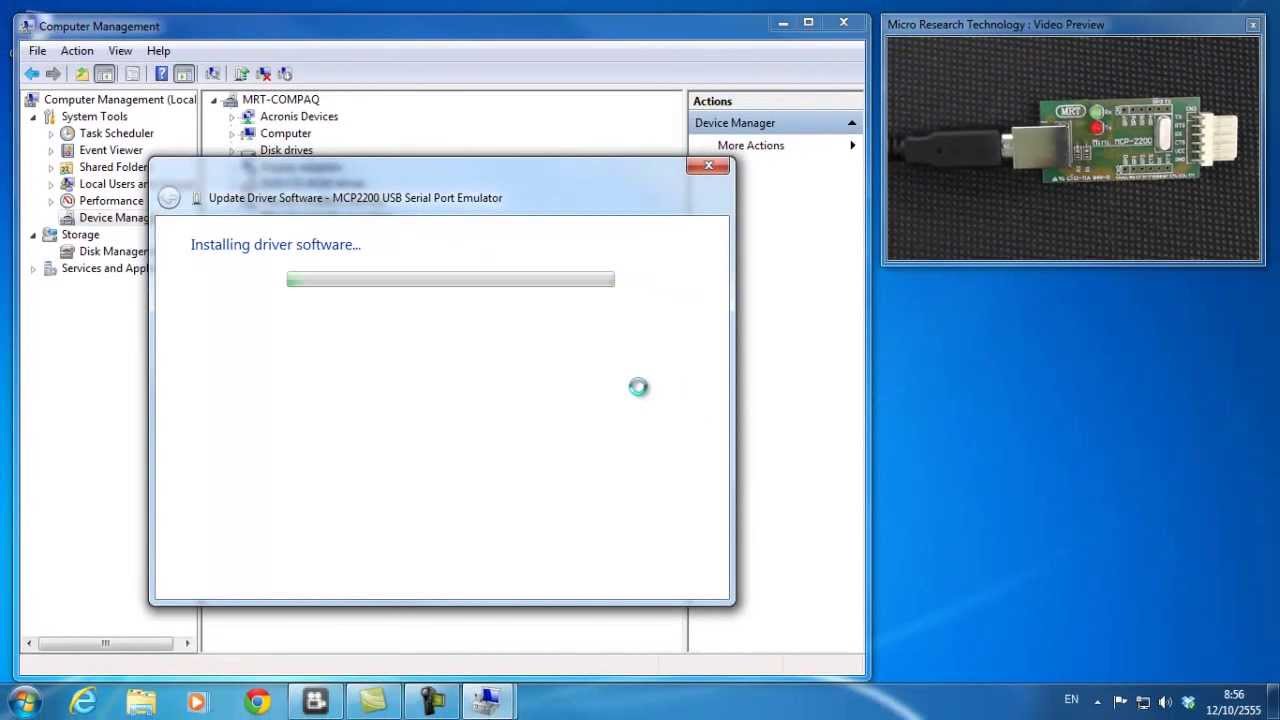Select Device Manager in the console tree
Viewport: 1280px width, 720px height.
[x=113, y=218]
